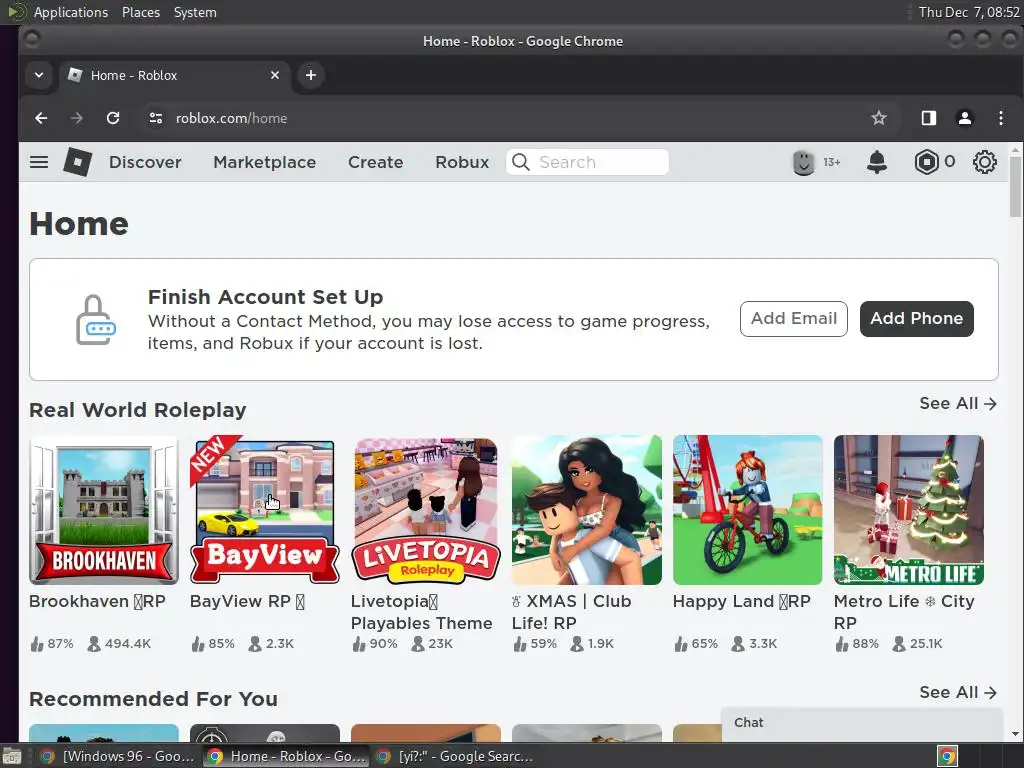Expand the Chat panel
The width and height of the screenshot is (1024, 768).
click(x=862, y=723)
